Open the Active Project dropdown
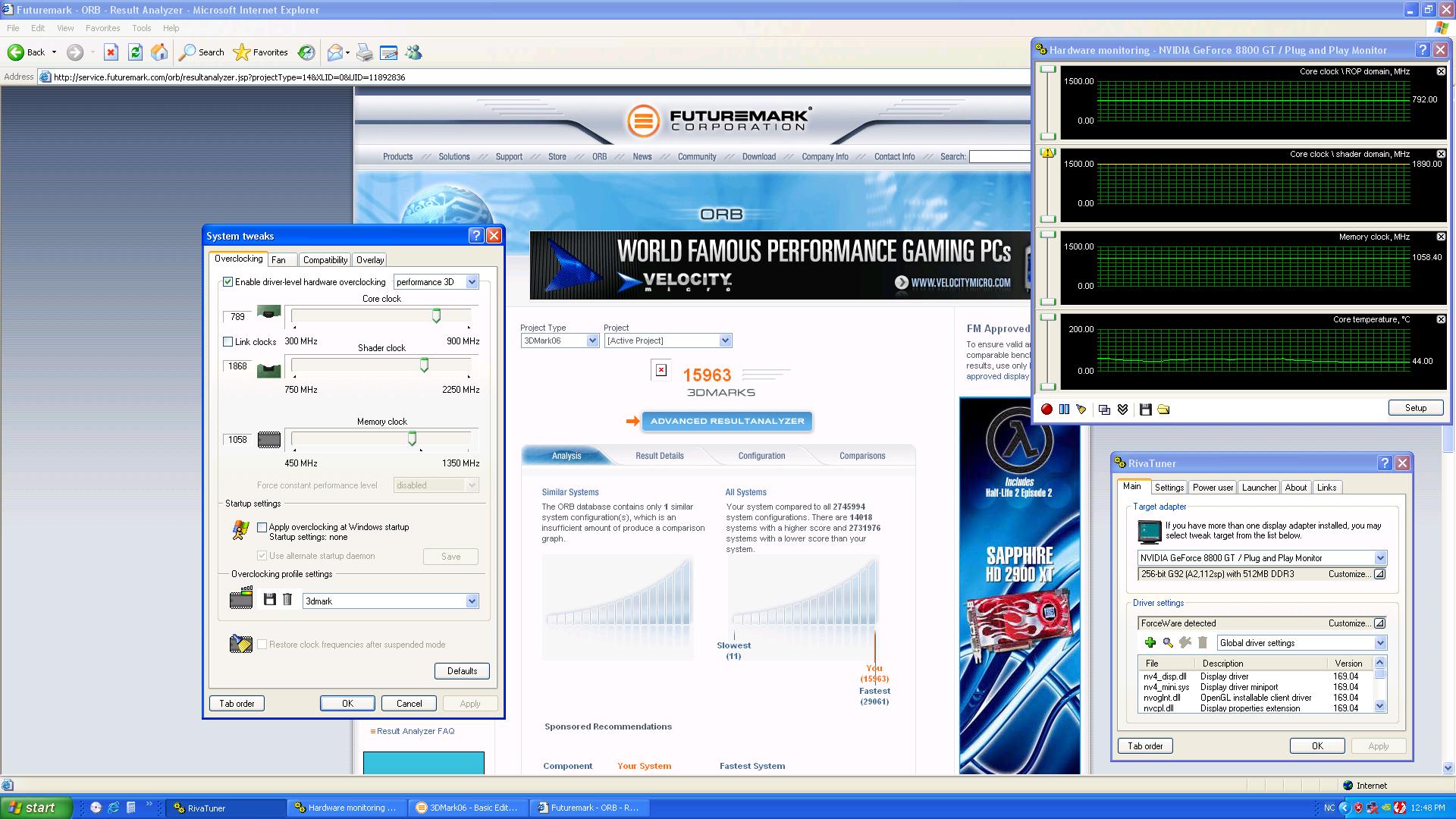The image size is (1456, 819). coord(725,340)
